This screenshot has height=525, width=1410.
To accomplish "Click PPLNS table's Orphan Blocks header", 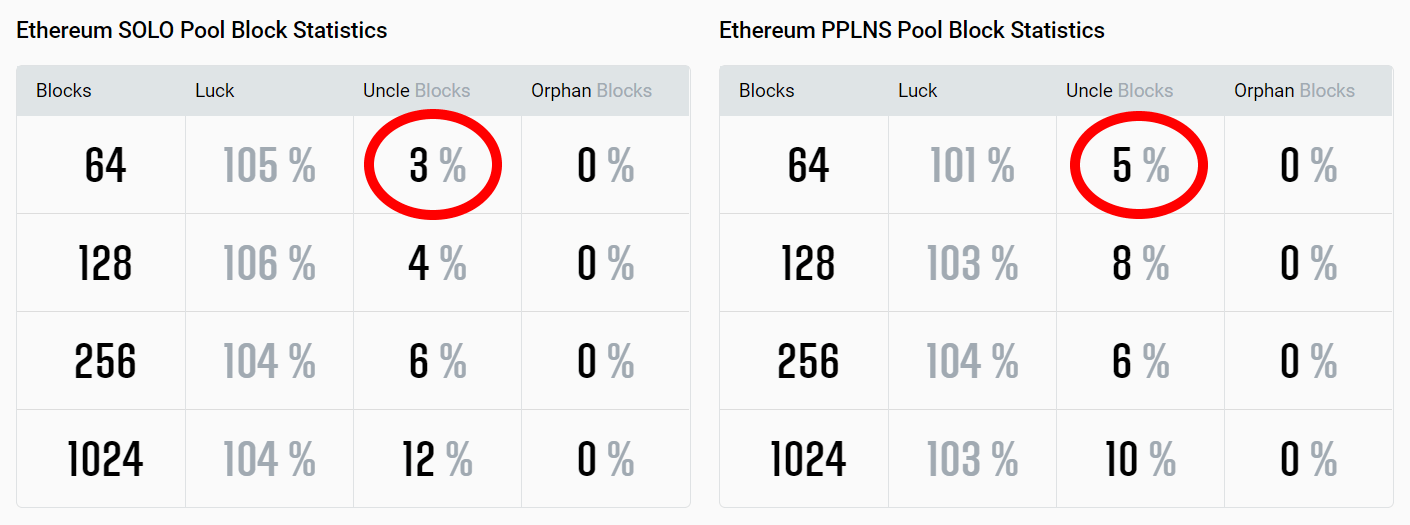I will coord(1294,91).
